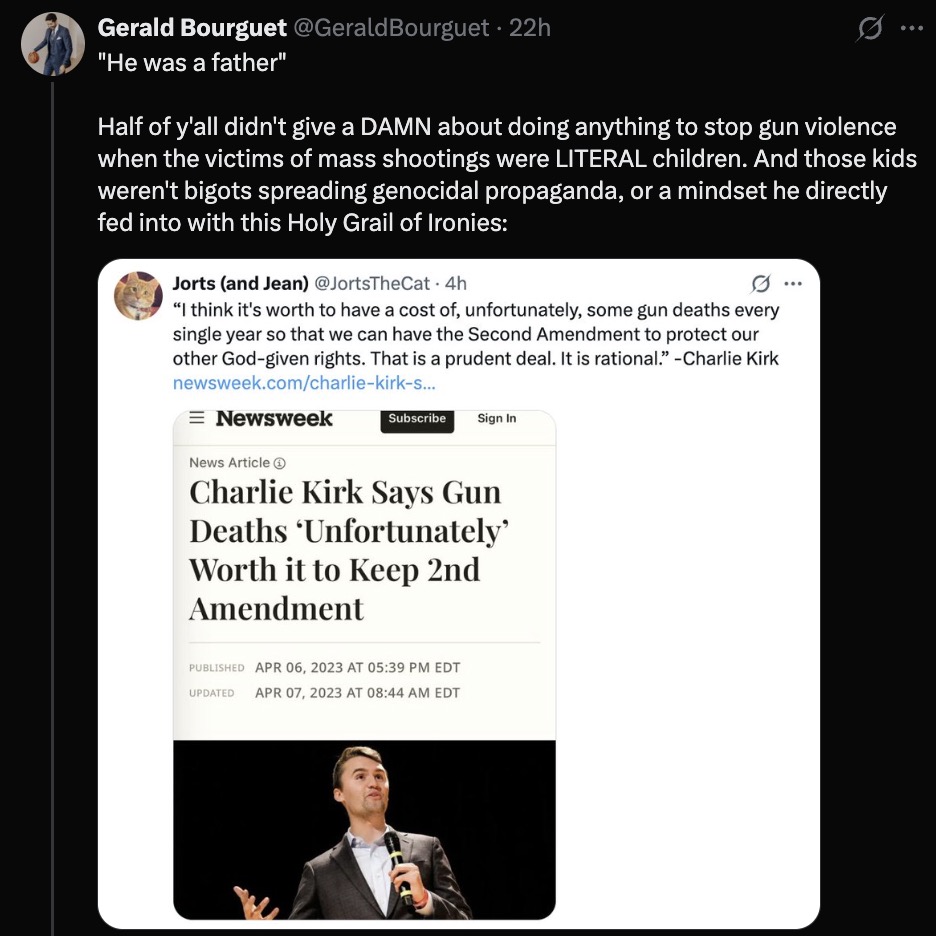
Task: Click Gerald Bourguet's profile avatar
Action: (x=51, y=44)
